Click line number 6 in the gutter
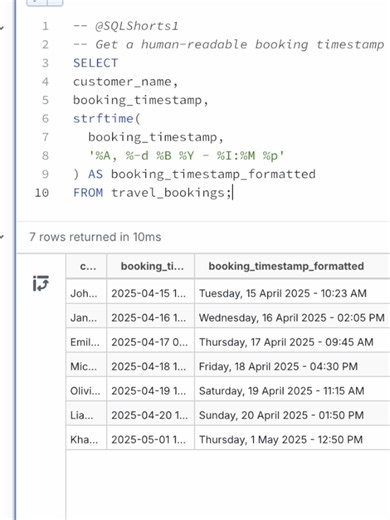 coord(45,118)
